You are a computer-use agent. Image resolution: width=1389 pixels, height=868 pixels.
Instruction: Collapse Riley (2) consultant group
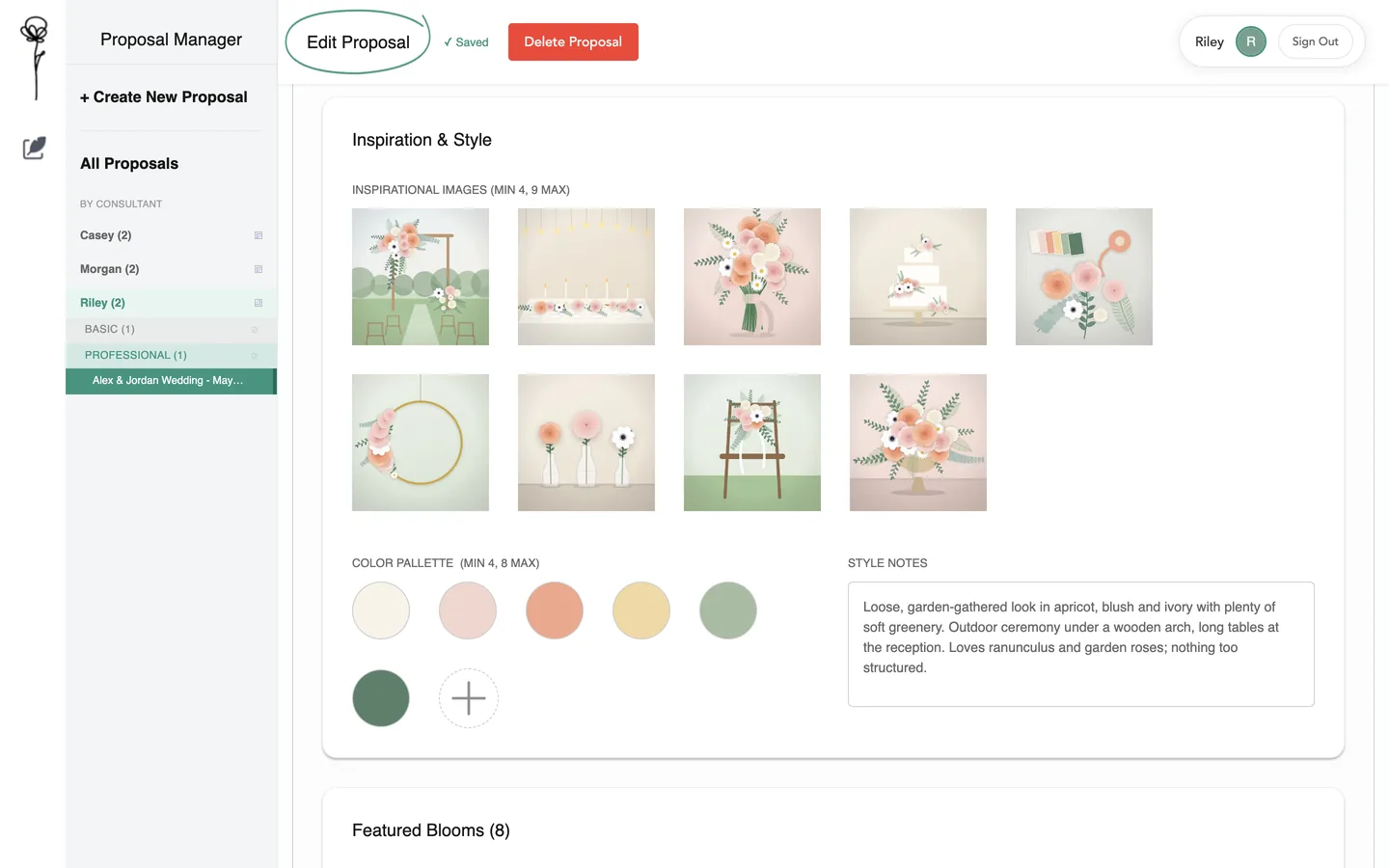[x=172, y=303]
